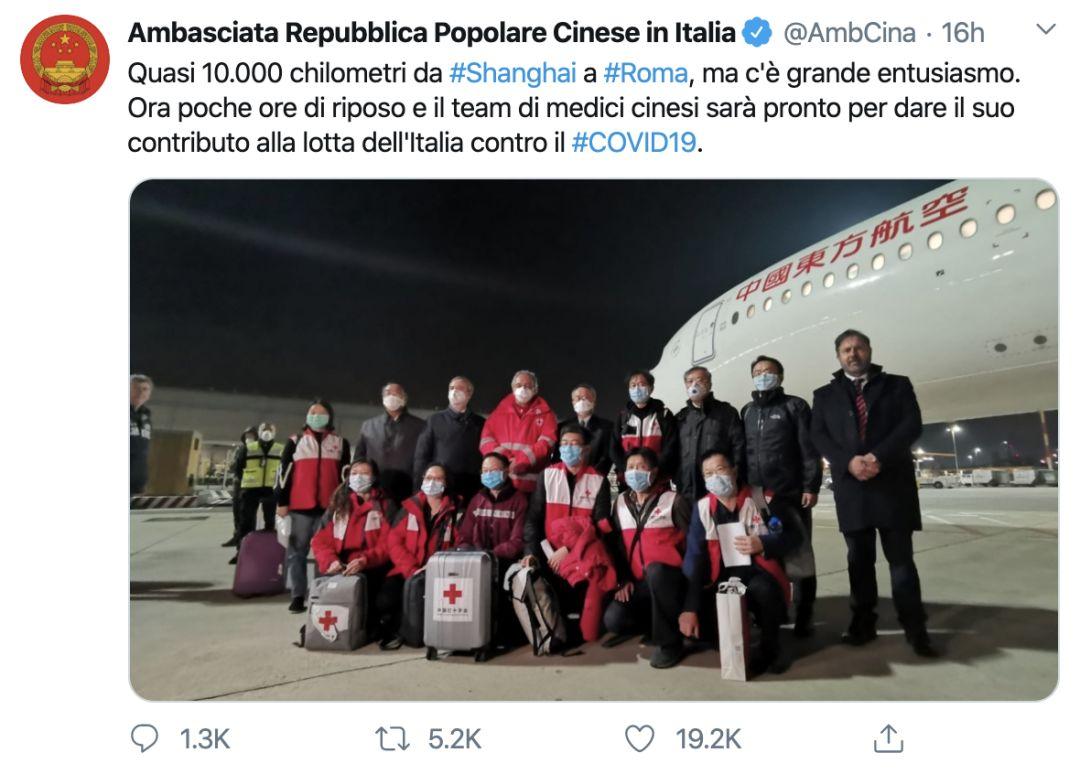Click the tweet text body paragraph
Viewport: 1080px width, 774px height.
click(x=574, y=108)
